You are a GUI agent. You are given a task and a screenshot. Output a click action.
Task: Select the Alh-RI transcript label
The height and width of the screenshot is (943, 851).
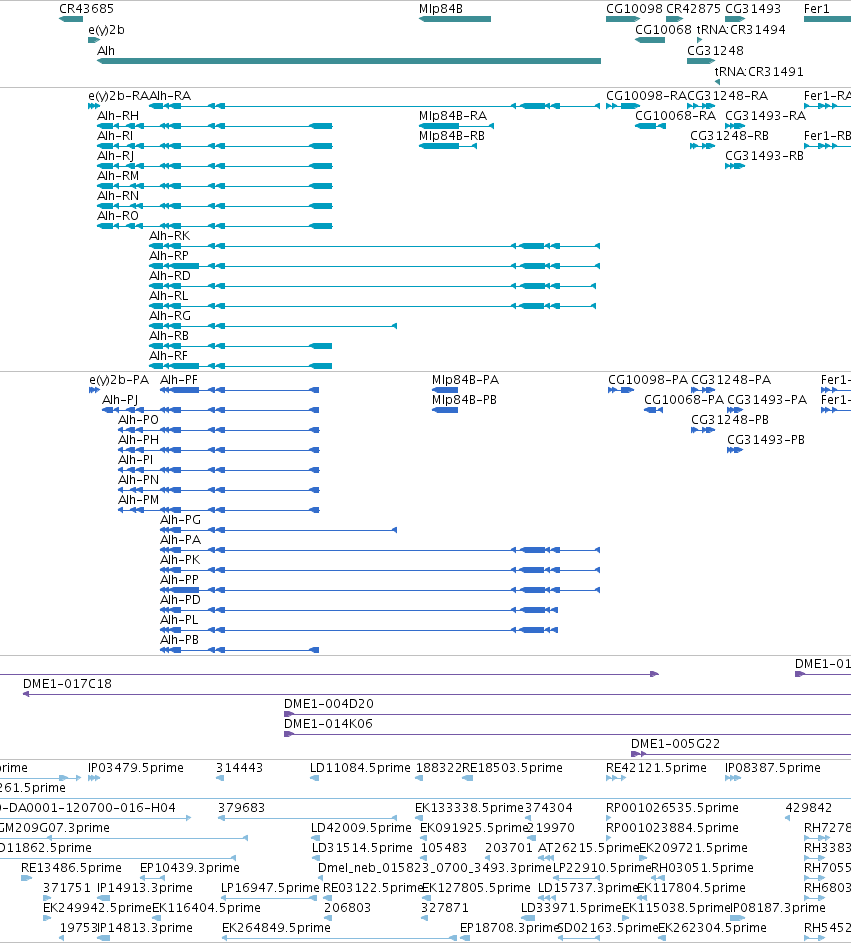point(115,136)
